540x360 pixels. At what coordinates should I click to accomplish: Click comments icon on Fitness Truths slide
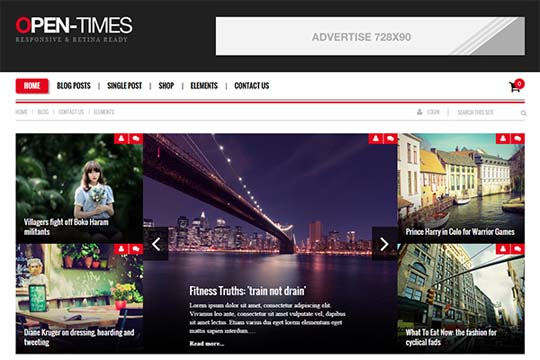coord(391,138)
